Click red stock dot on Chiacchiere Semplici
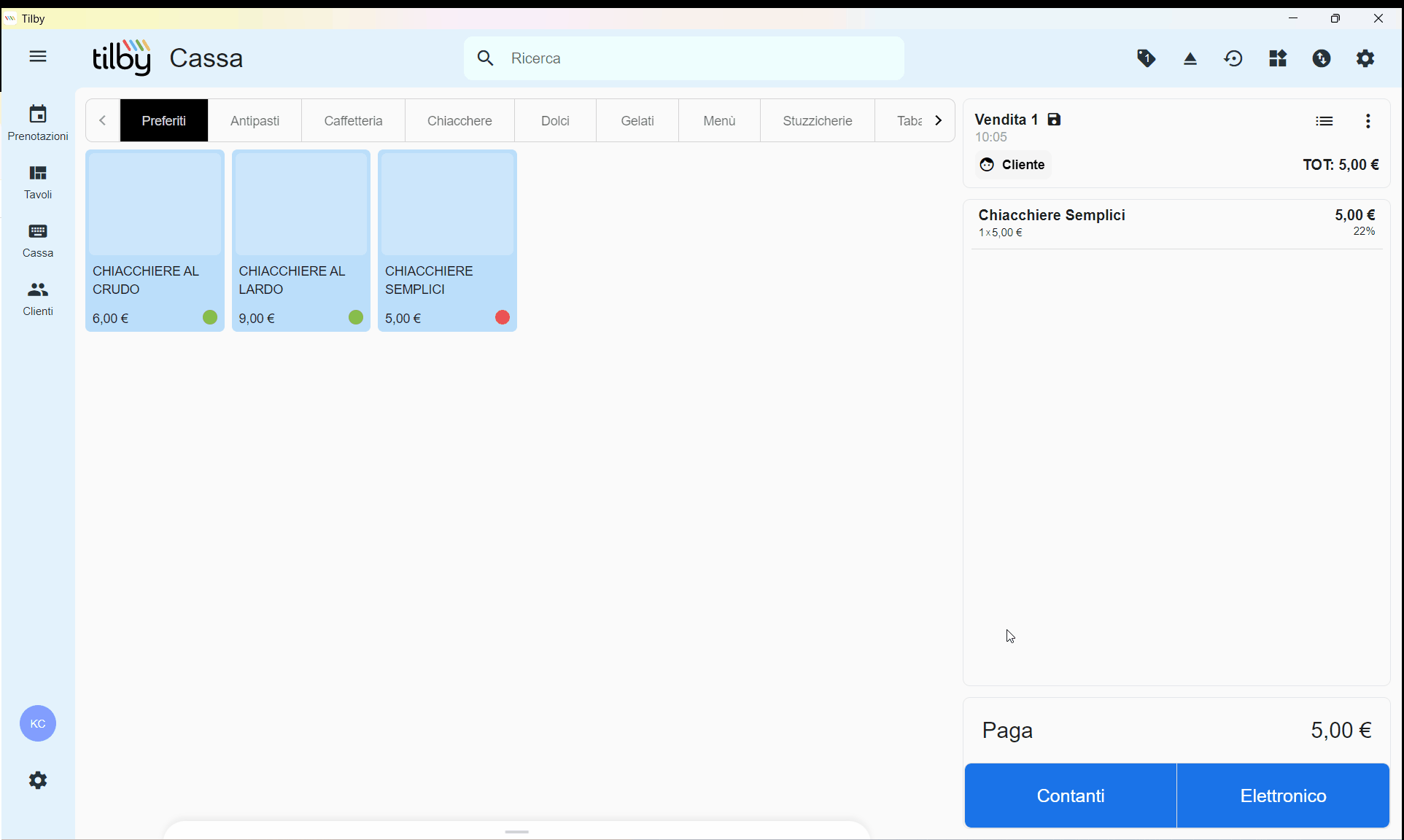The width and height of the screenshot is (1404, 840). 503,317
